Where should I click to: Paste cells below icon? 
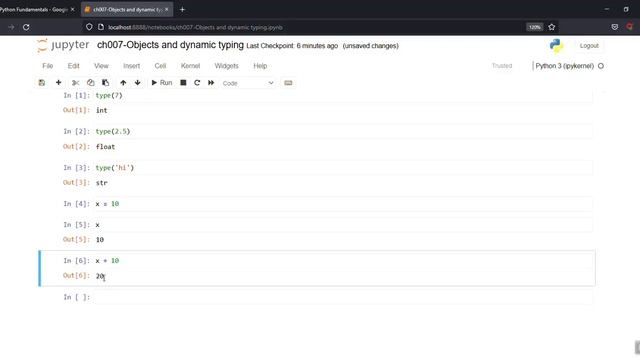pyautogui.click(x=105, y=83)
